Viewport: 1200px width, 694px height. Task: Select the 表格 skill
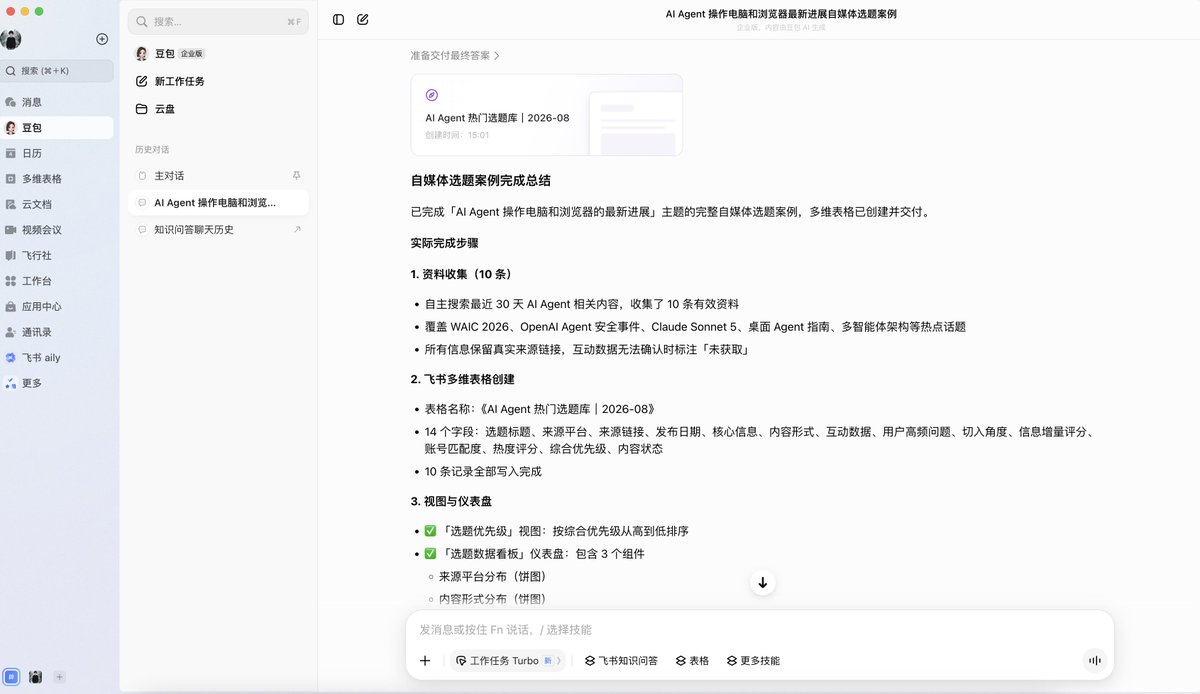click(x=692, y=661)
